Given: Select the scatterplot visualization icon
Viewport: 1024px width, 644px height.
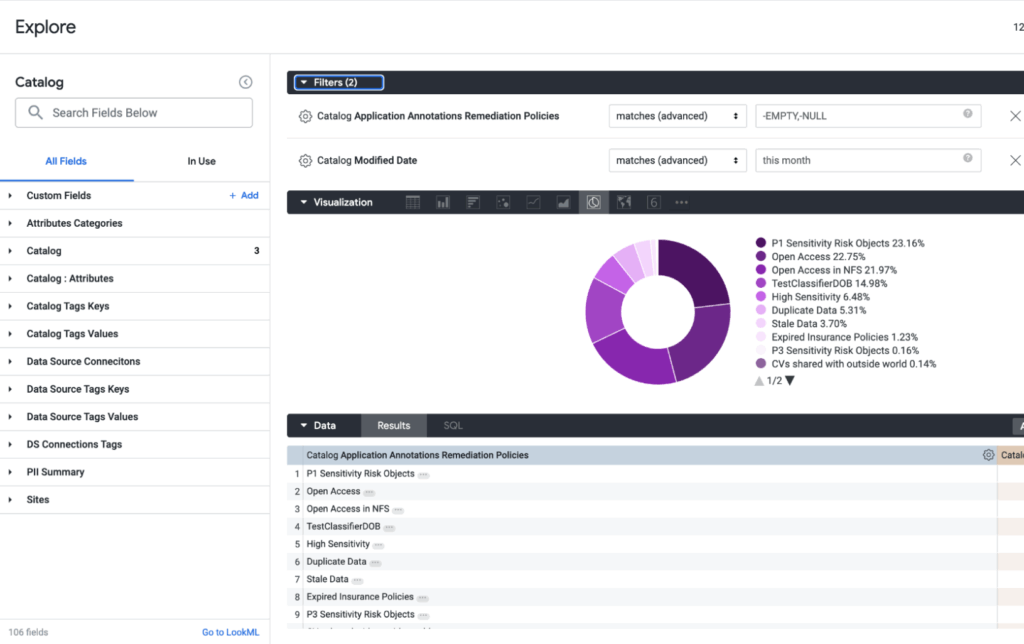Looking at the screenshot, I should (x=503, y=202).
